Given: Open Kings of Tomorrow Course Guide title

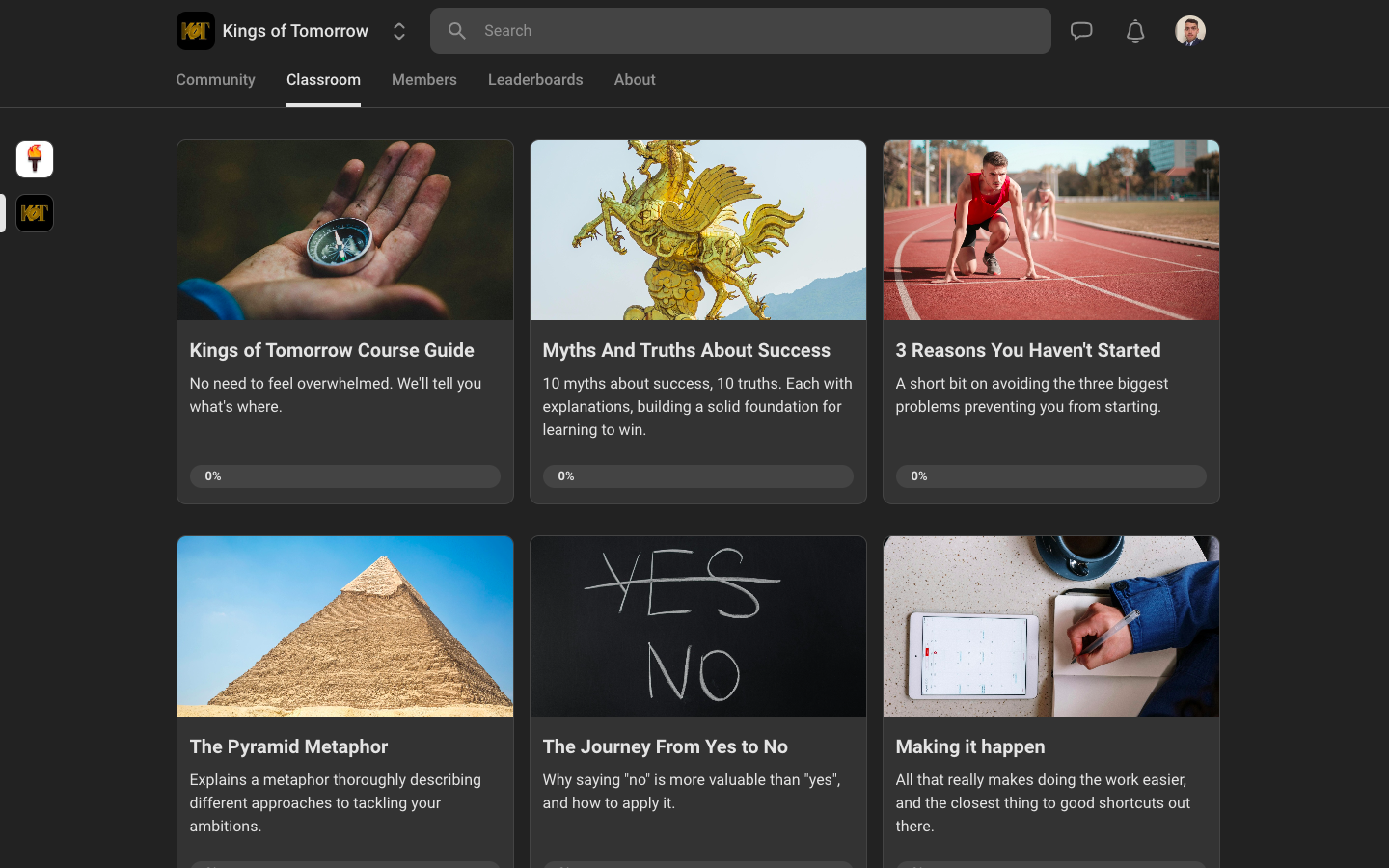Looking at the screenshot, I should 332,350.
